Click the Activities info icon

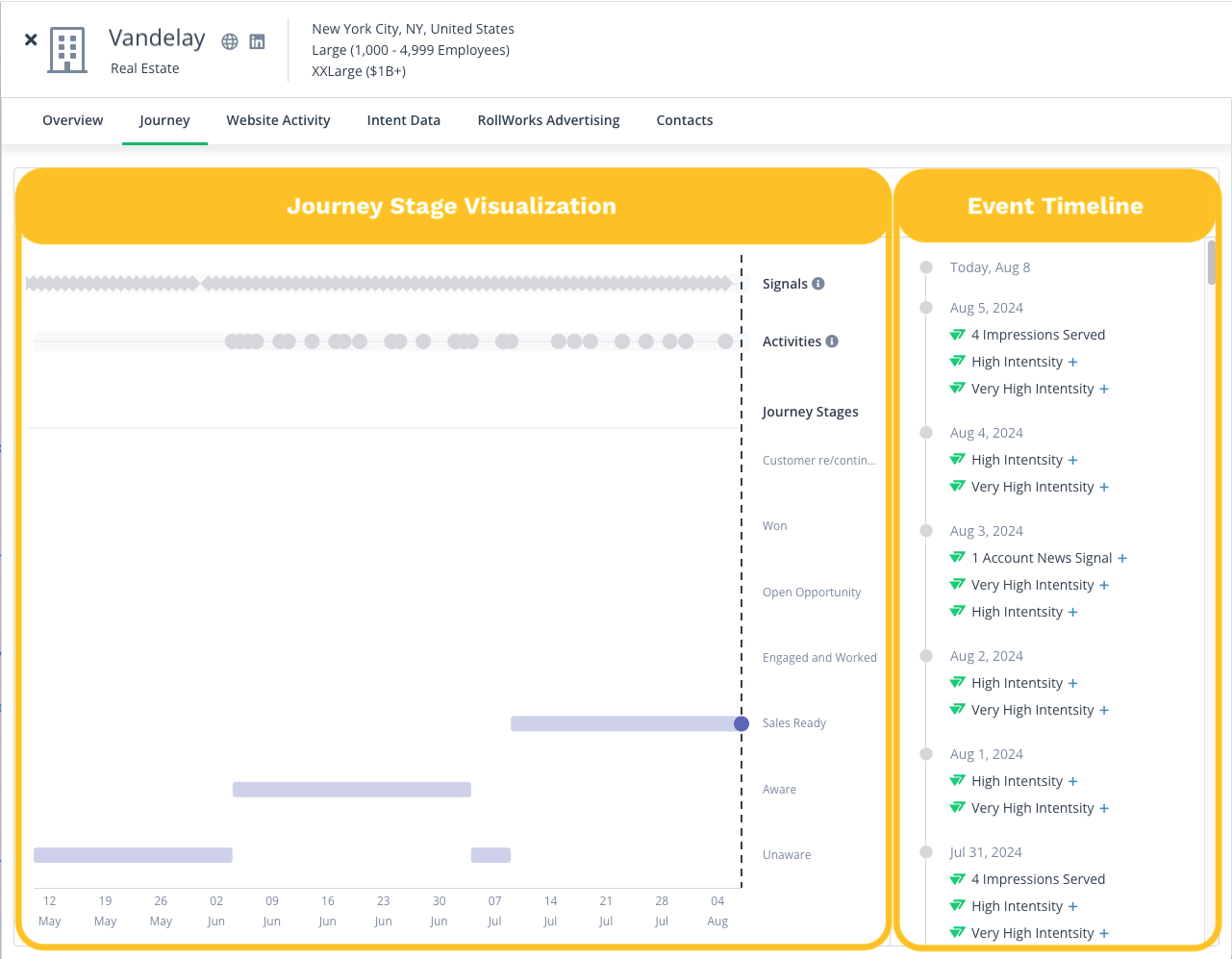832,341
